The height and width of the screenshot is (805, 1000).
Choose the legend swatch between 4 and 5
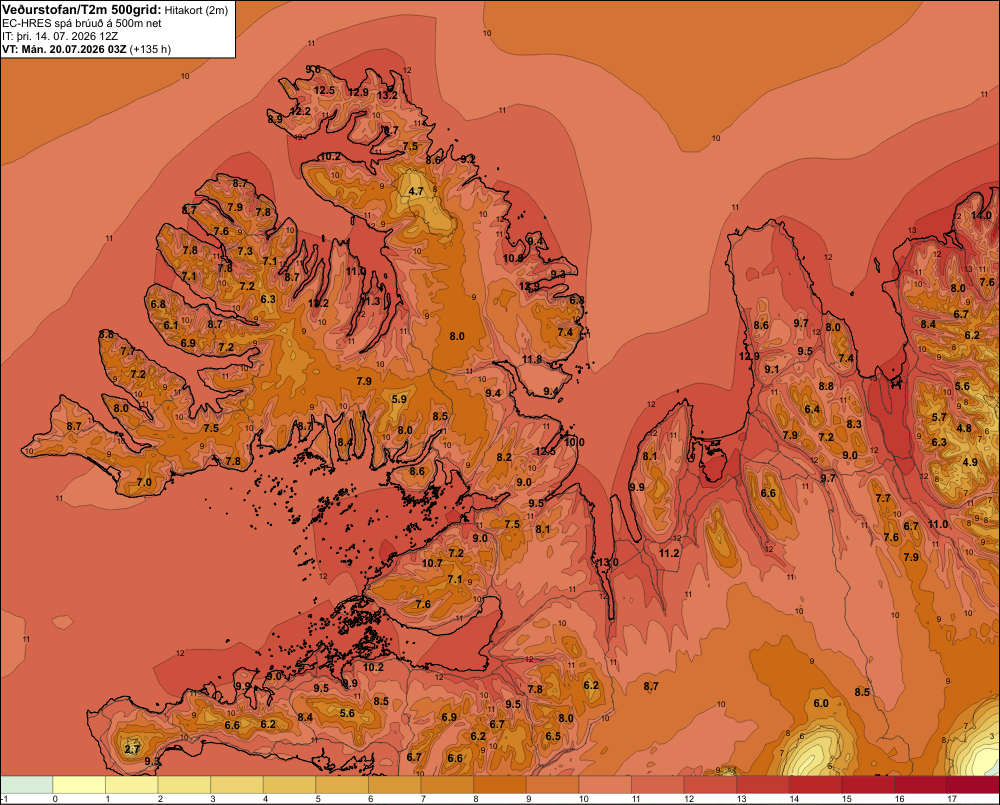[x=290, y=785]
